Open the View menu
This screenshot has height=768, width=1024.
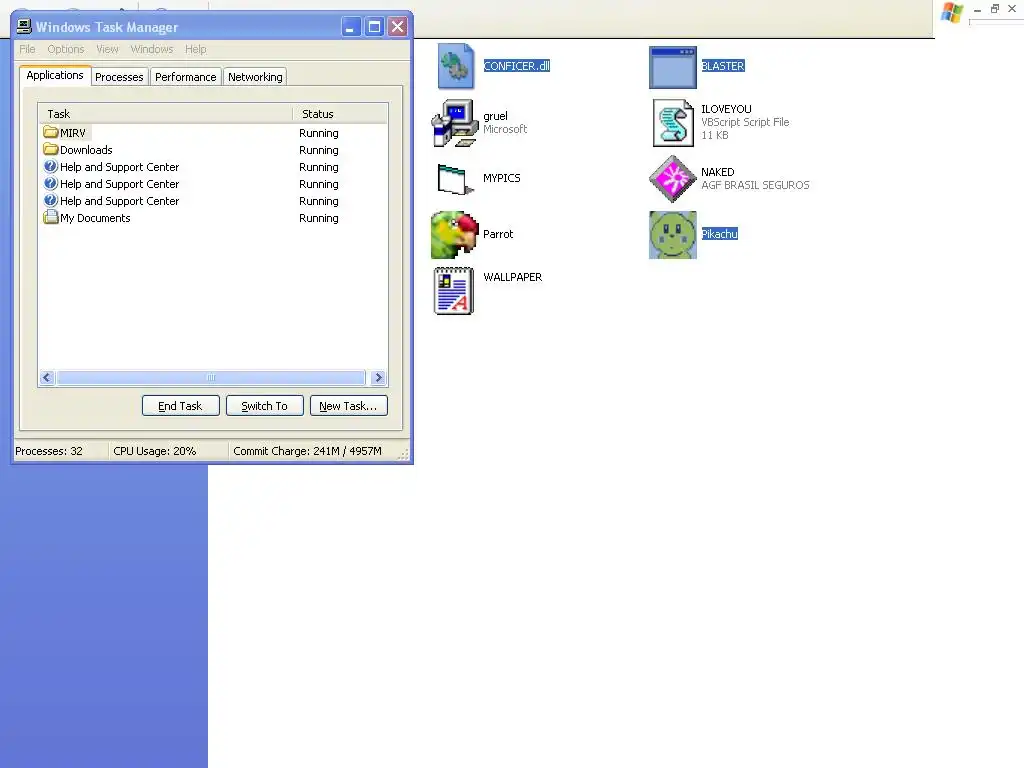(x=108, y=49)
